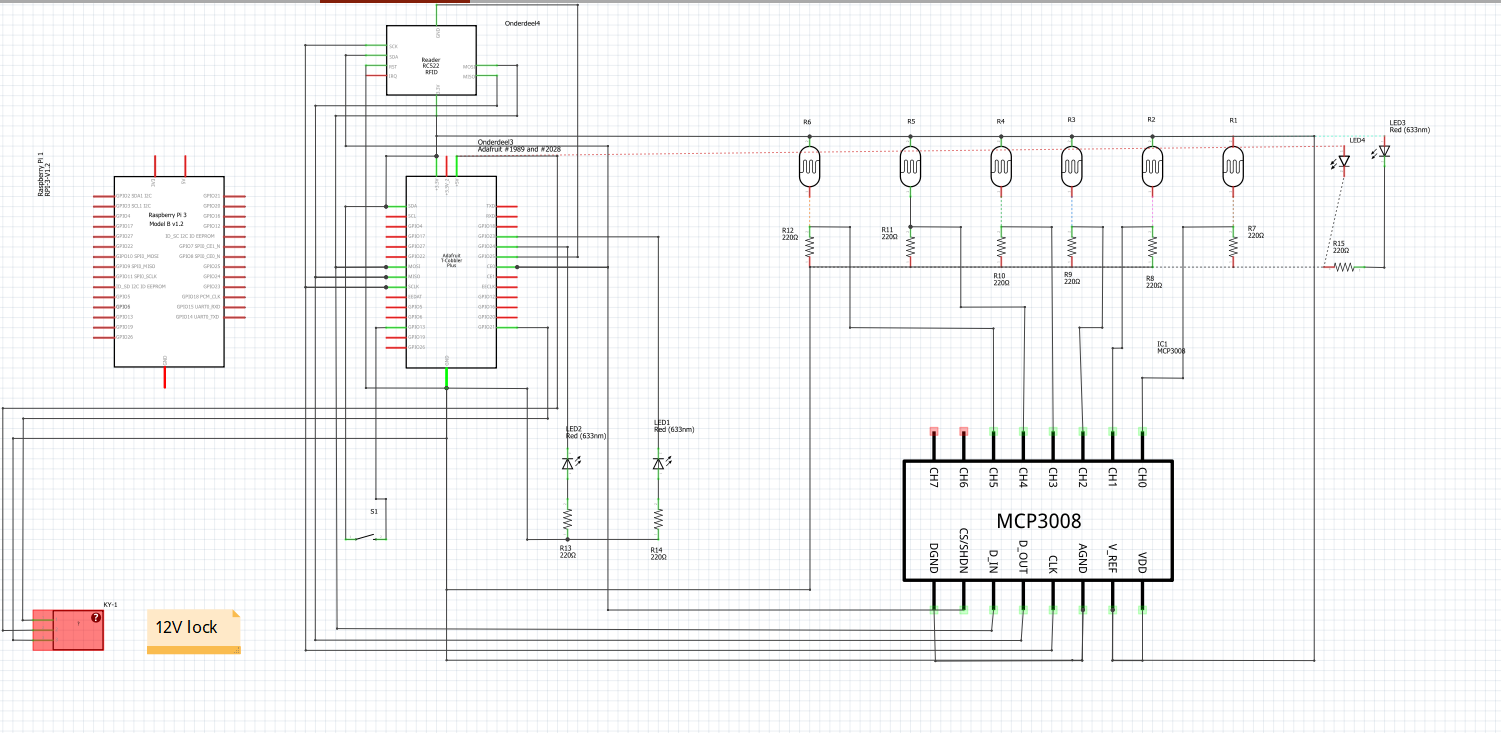Click the CLK pin end on MCP3008
The width and height of the screenshot is (1501, 733).
(x=1053, y=609)
